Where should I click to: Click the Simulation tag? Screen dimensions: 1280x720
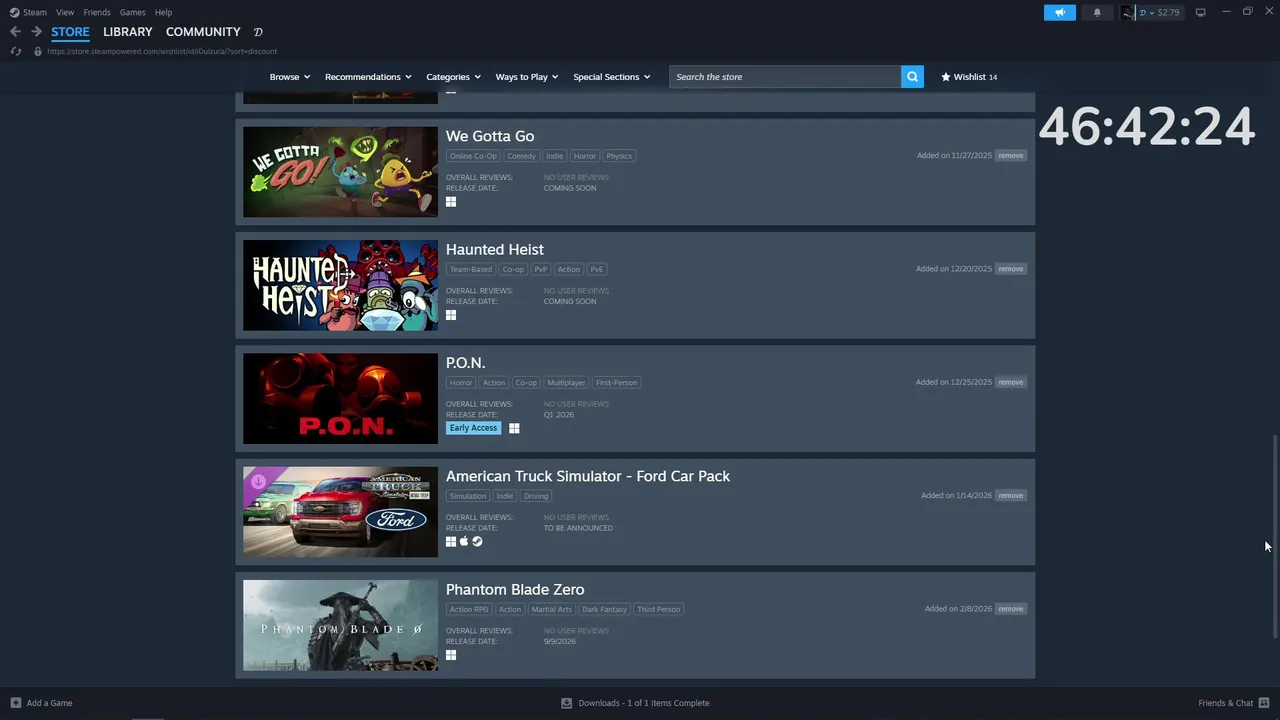pyautogui.click(x=467, y=496)
